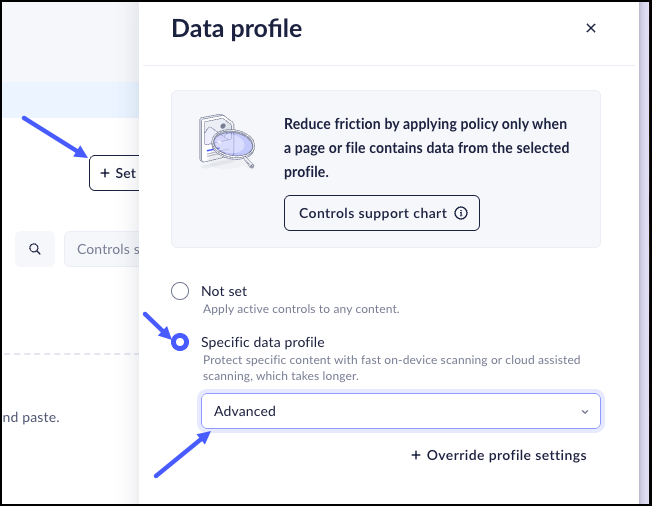Image resolution: width=652 pixels, height=506 pixels.
Task: Click the plus icon on the Set button
Action: coord(105,173)
